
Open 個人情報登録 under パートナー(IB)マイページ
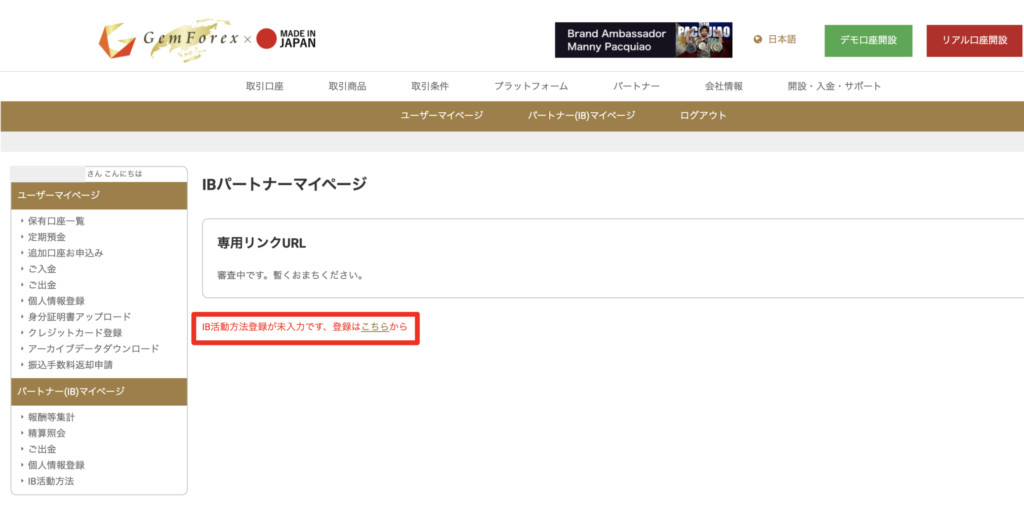click(x=56, y=465)
